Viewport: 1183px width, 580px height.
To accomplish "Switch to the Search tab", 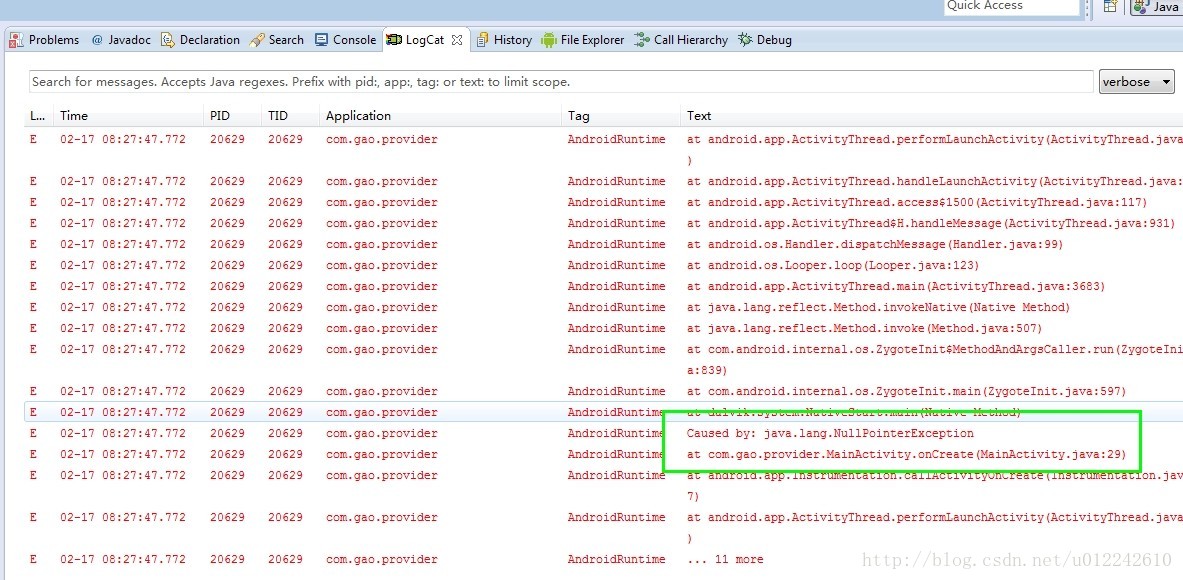I will point(277,40).
